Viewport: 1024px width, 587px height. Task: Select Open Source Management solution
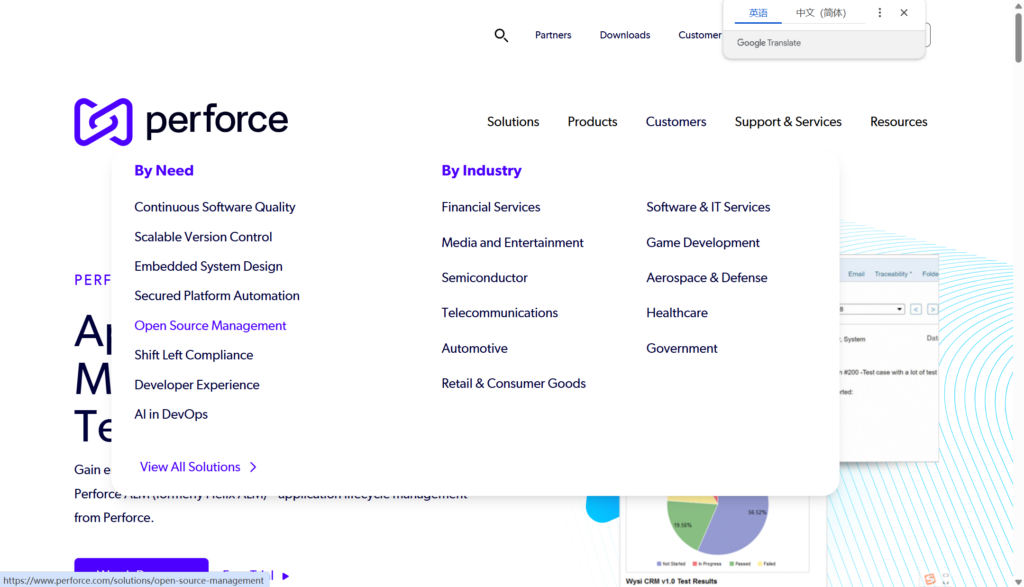pyautogui.click(x=210, y=326)
